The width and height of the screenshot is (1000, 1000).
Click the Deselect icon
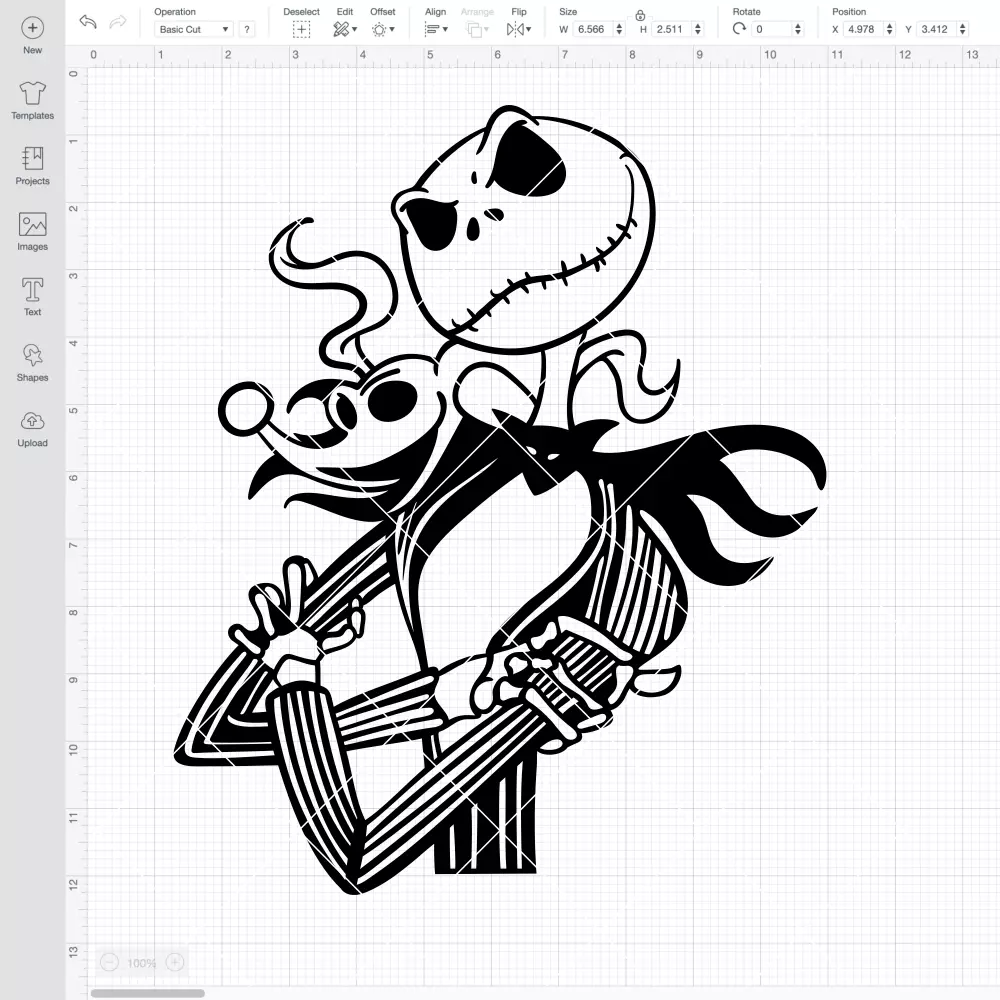[x=302, y=29]
